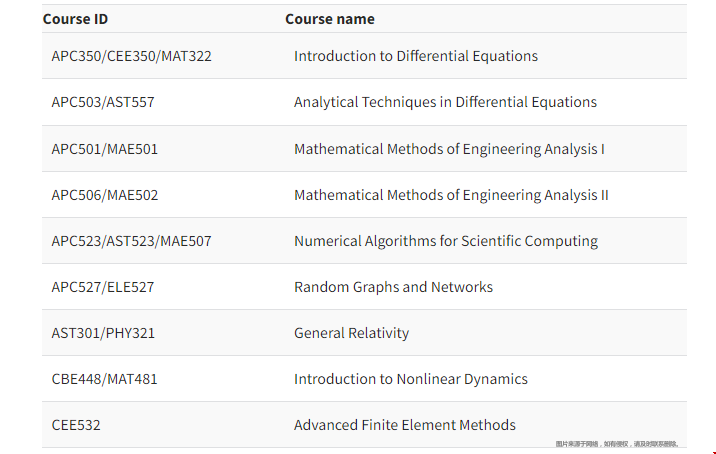This screenshot has height=454, width=716.
Task: Select course ID APC501/MAE501
Action: coord(105,149)
